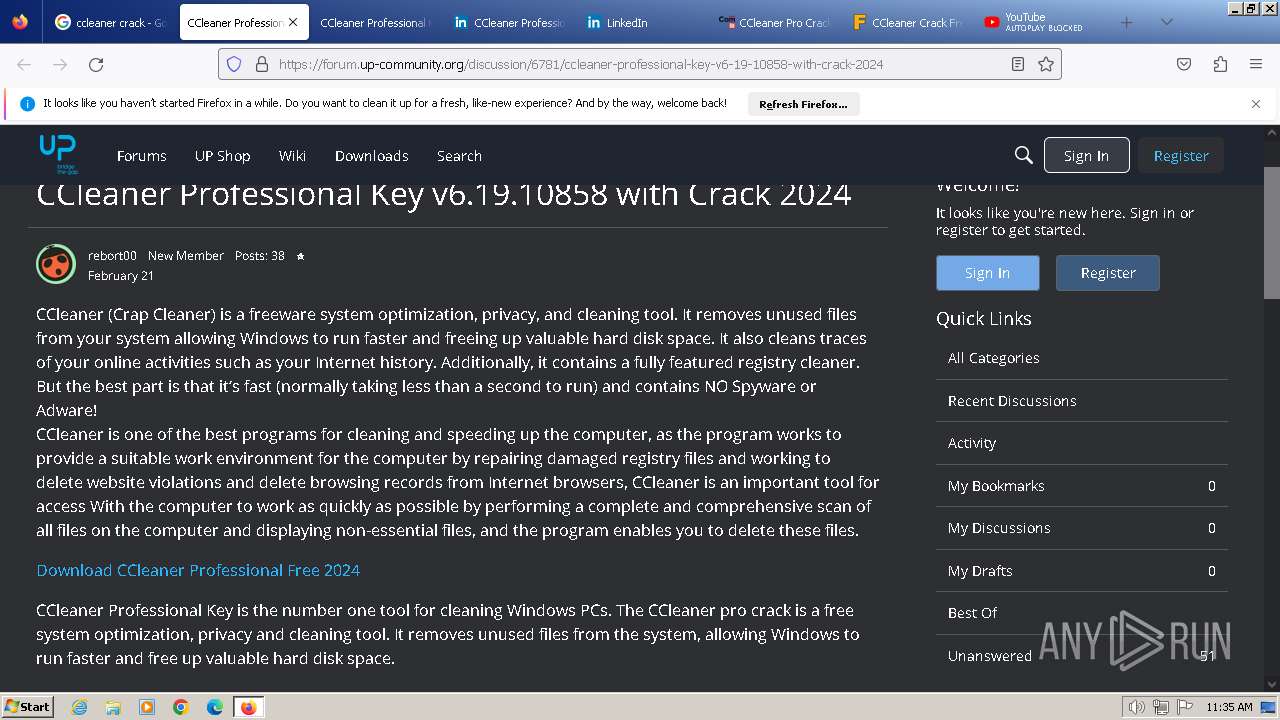Click the New Member rank label
Viewport: 1280px width, 720px height.
[186, 255]
